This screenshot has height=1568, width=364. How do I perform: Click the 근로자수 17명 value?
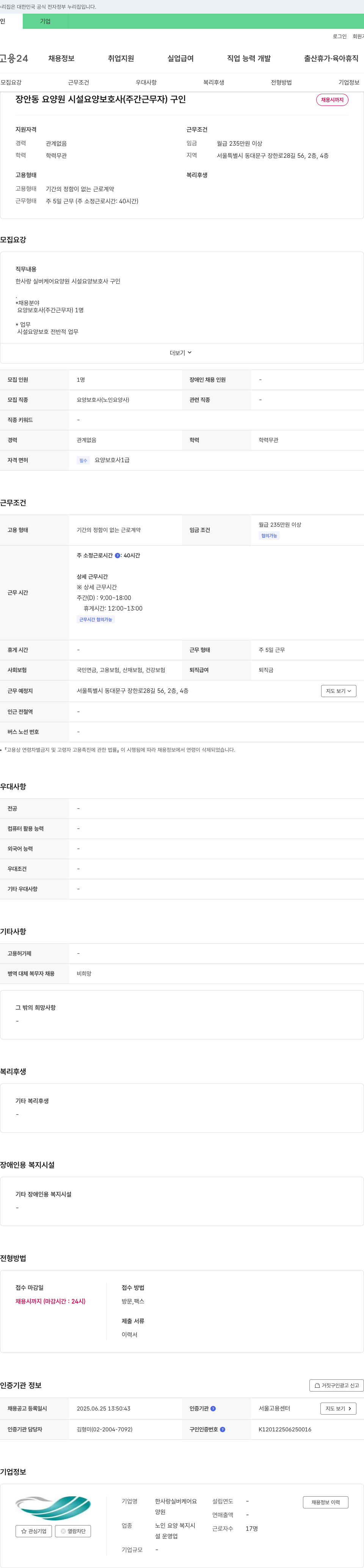click(251, 1529)
